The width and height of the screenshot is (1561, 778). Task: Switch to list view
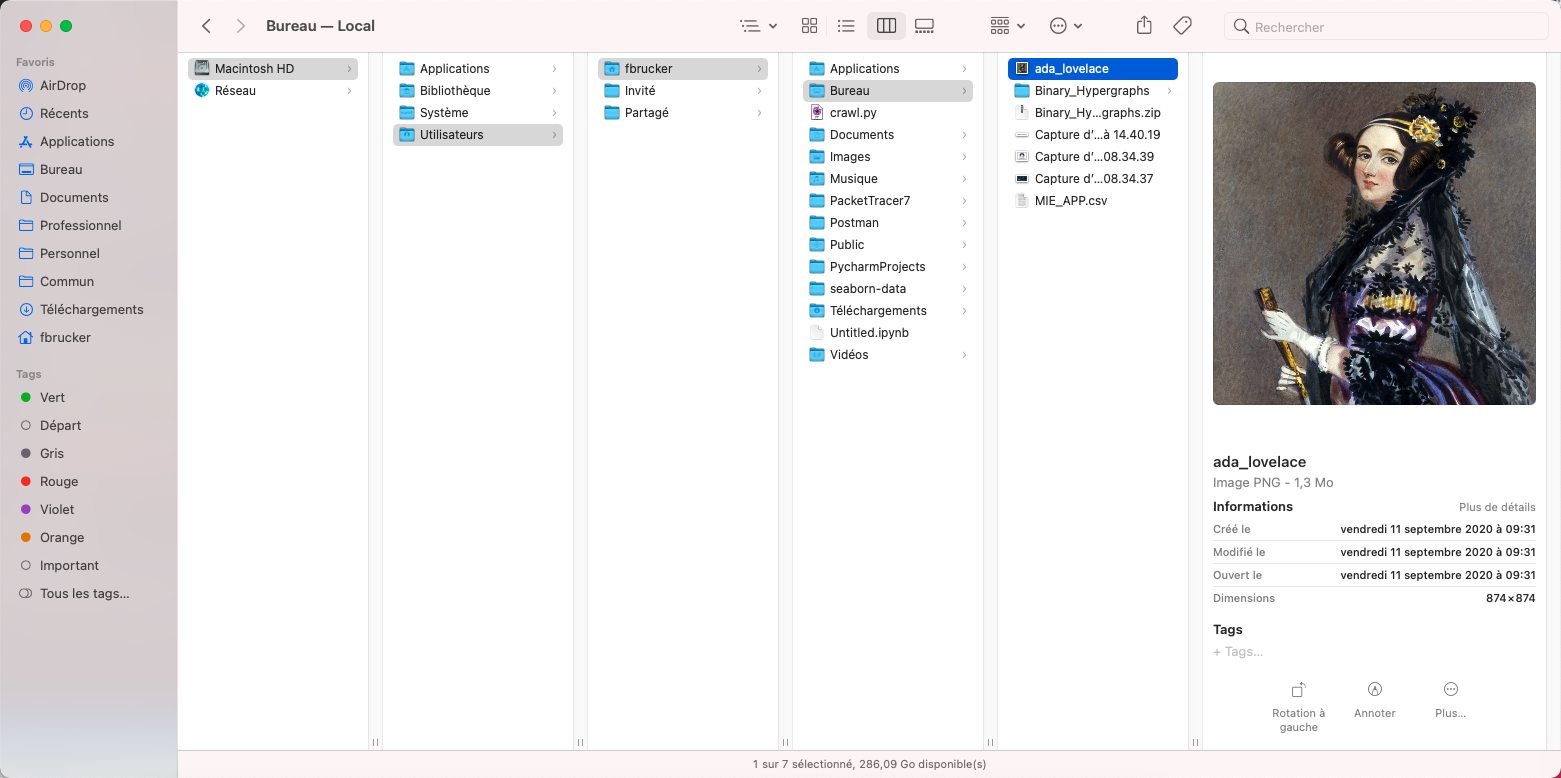[x=846, y=25]
